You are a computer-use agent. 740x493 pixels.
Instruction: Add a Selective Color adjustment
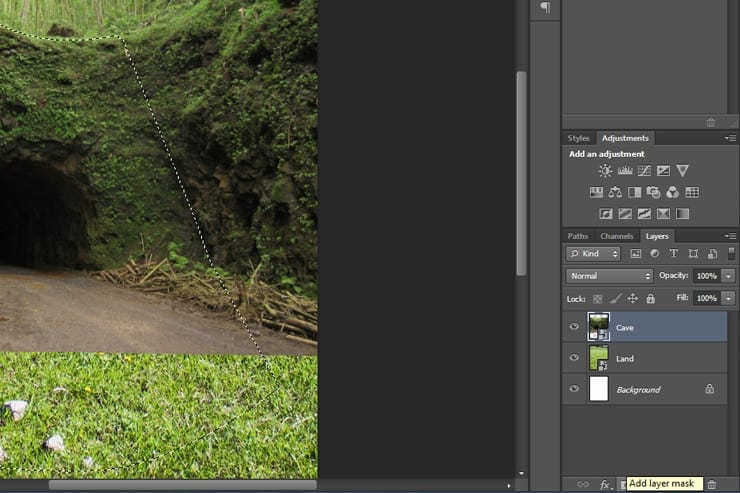tap(663, 214)
